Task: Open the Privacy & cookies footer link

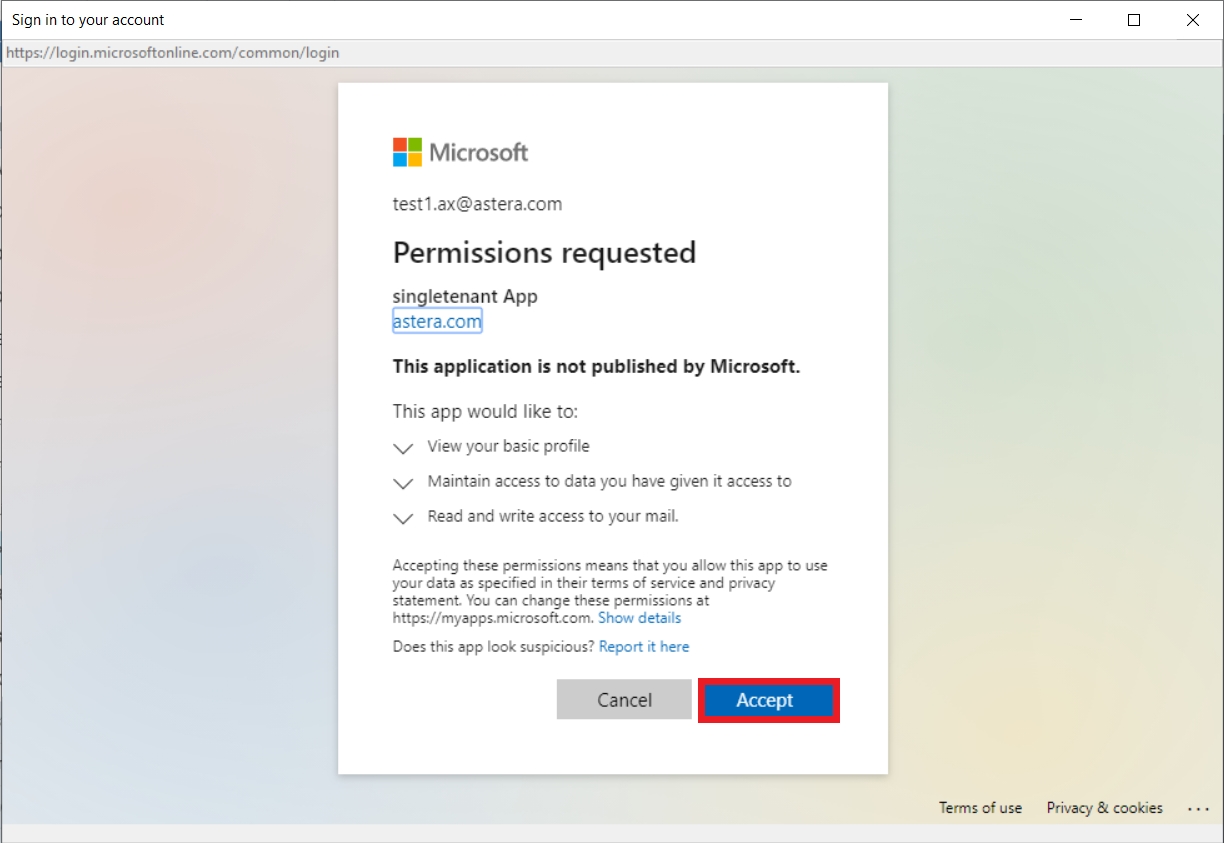Action: [x=1104, y=808]
